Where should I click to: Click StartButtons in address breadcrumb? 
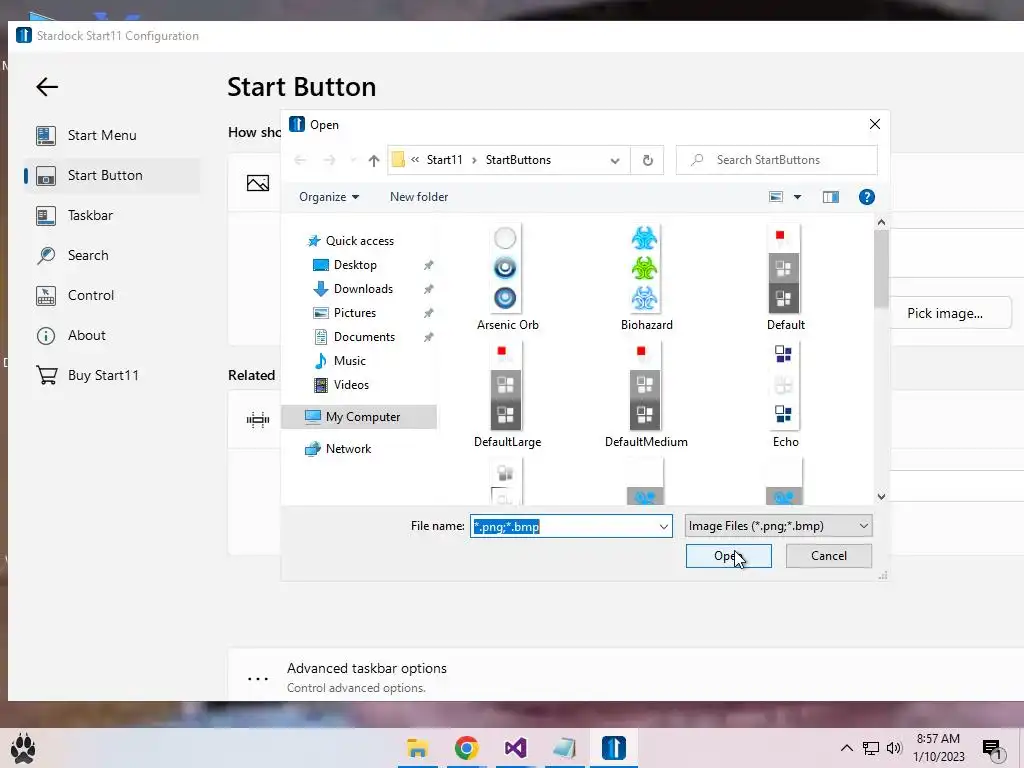[x=518, y=160]
